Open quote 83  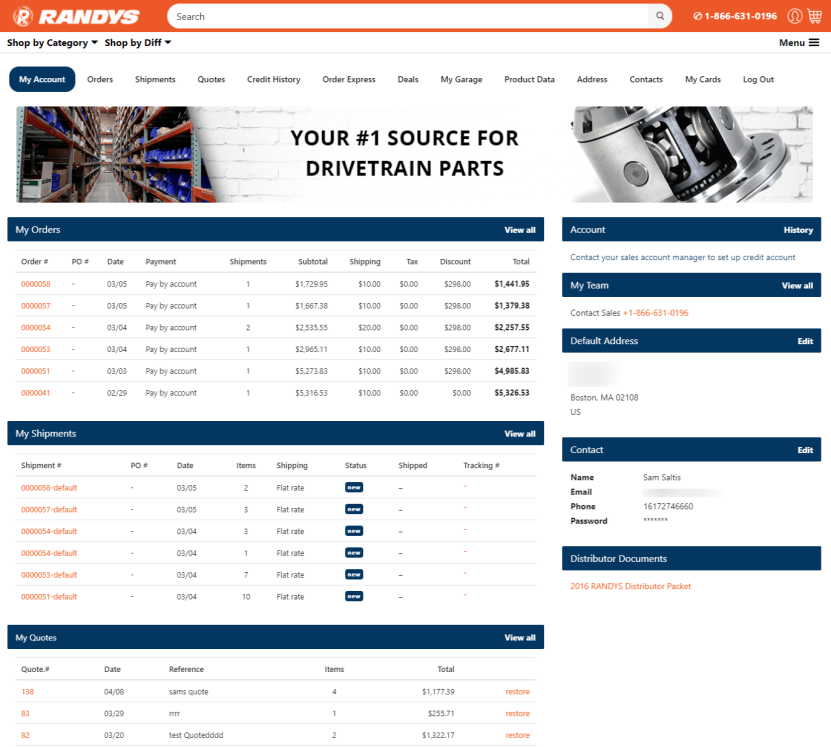[25, 713]
